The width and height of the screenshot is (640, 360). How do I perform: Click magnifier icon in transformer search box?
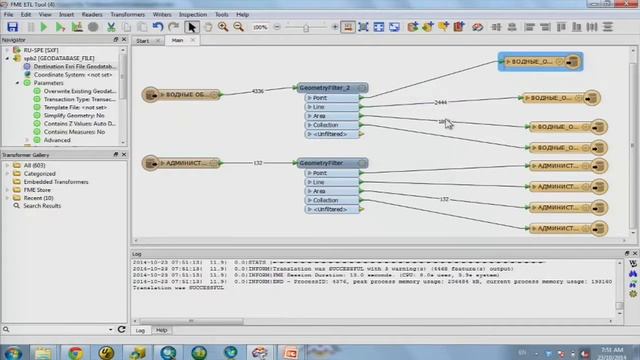(x=6, y=329)
